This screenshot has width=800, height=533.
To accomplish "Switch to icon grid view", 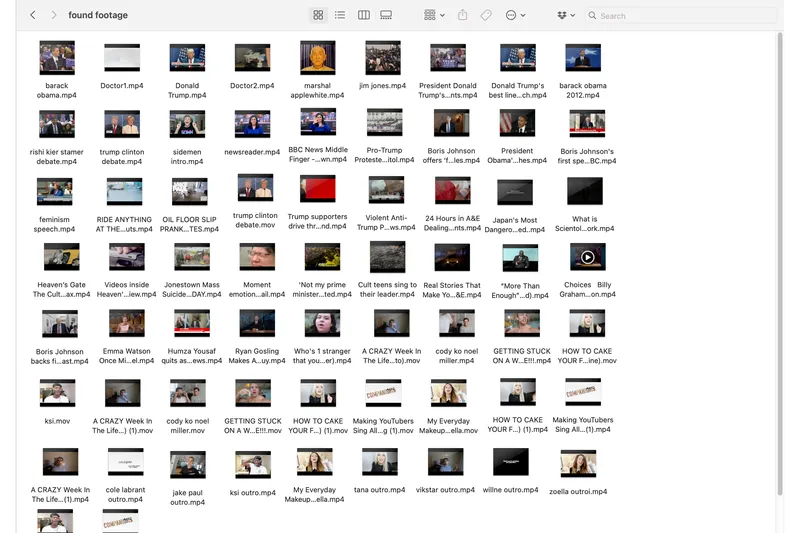I will point(318,15).
